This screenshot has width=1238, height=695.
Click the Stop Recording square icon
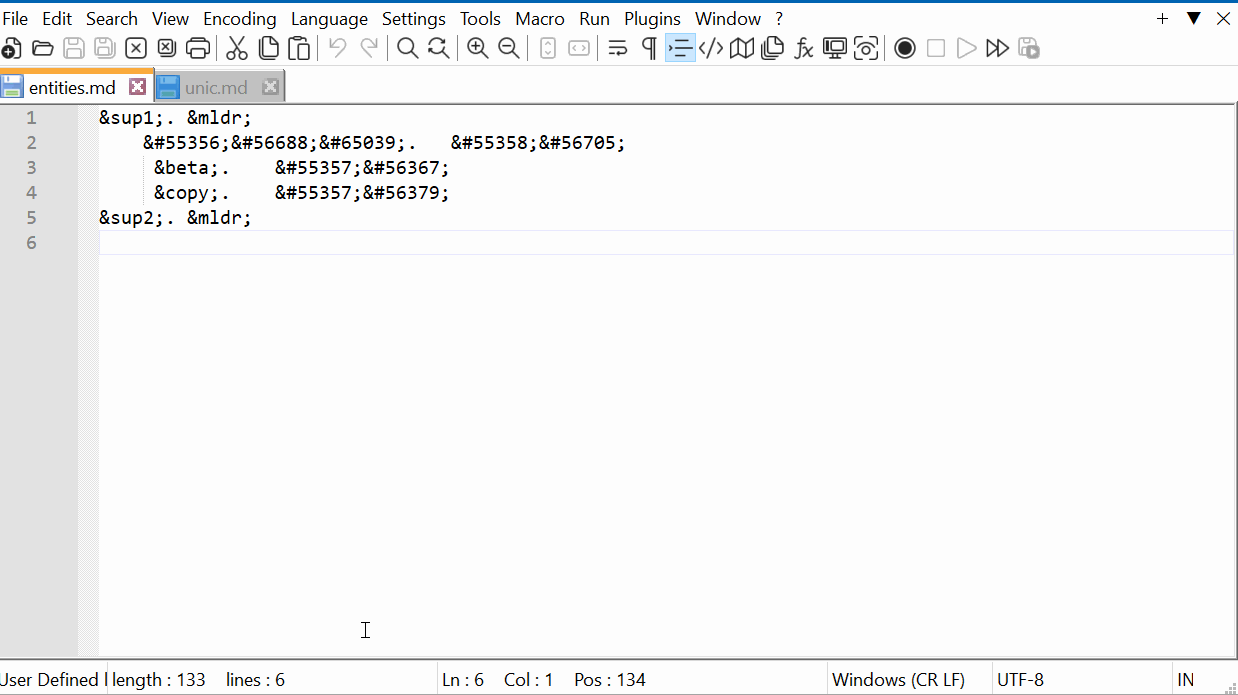pos(936,48)
